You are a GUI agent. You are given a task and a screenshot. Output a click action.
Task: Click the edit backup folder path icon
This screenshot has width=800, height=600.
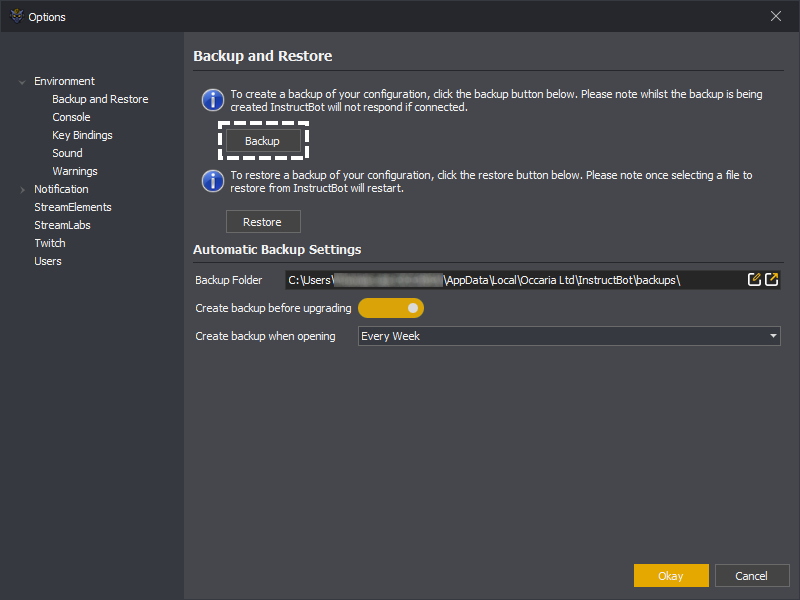pos(754,279)
